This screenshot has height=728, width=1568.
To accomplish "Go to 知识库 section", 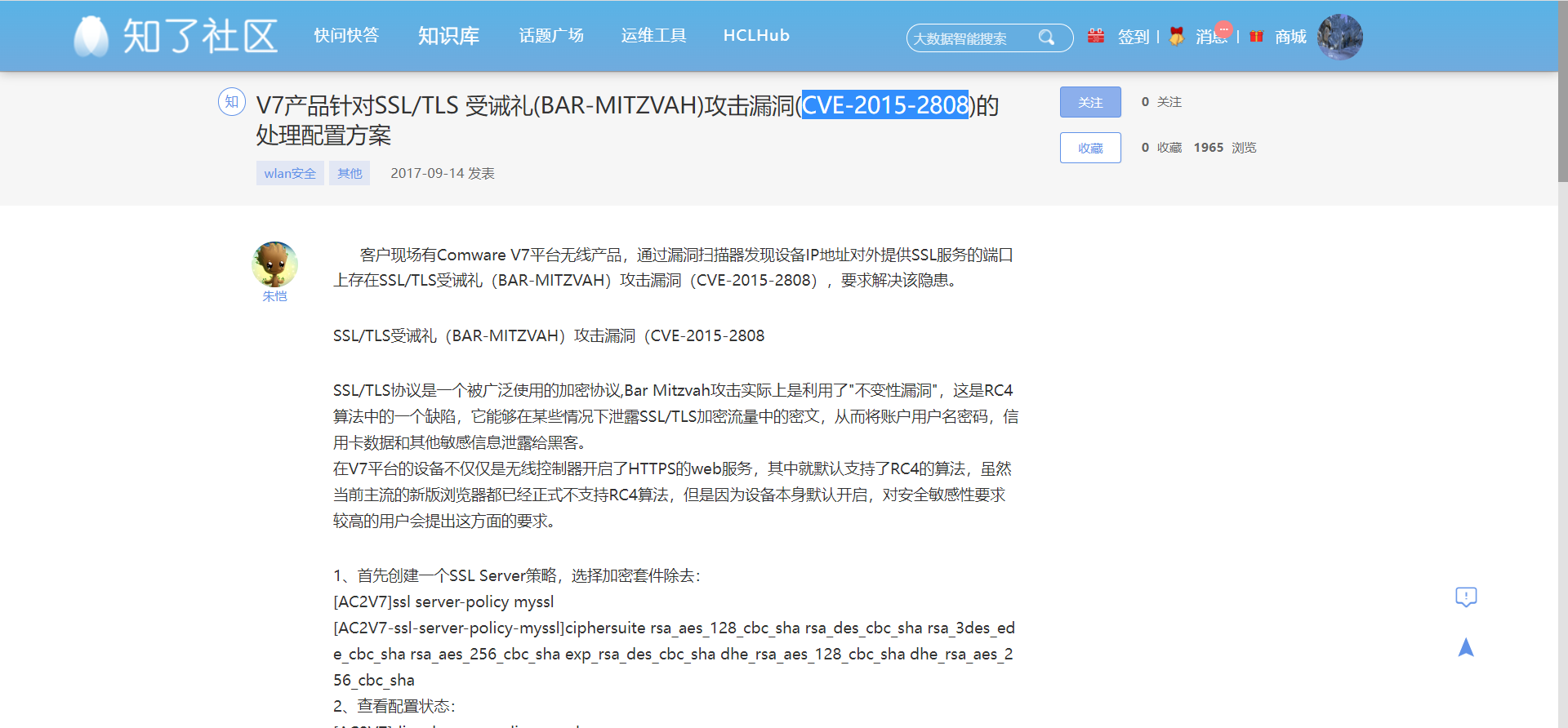I will pyautogui.click(x=448, y=36).
